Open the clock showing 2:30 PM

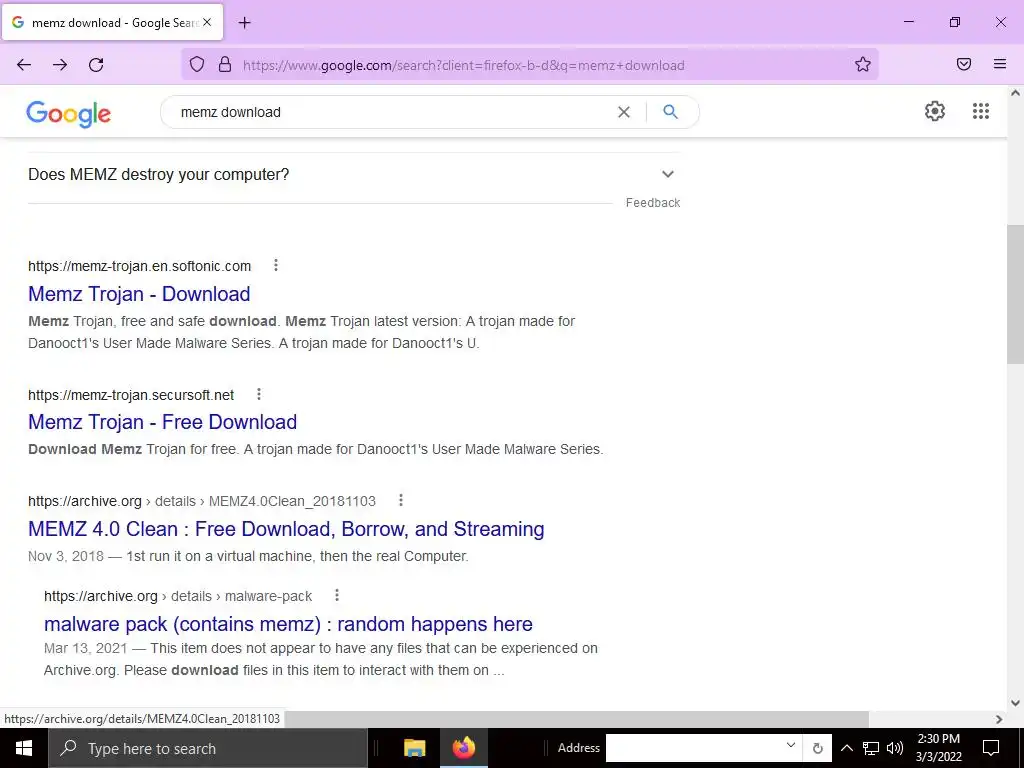tap(938, 748)
